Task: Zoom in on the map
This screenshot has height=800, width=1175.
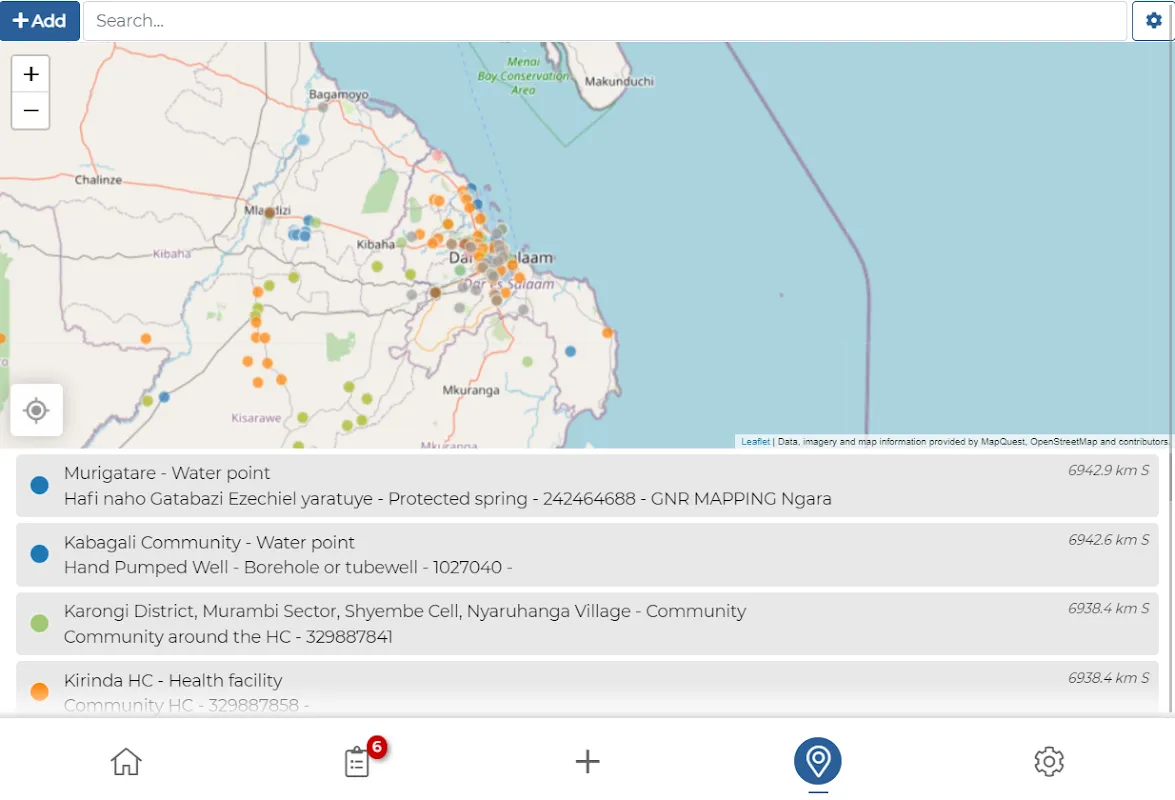Action: click(31, 74)
